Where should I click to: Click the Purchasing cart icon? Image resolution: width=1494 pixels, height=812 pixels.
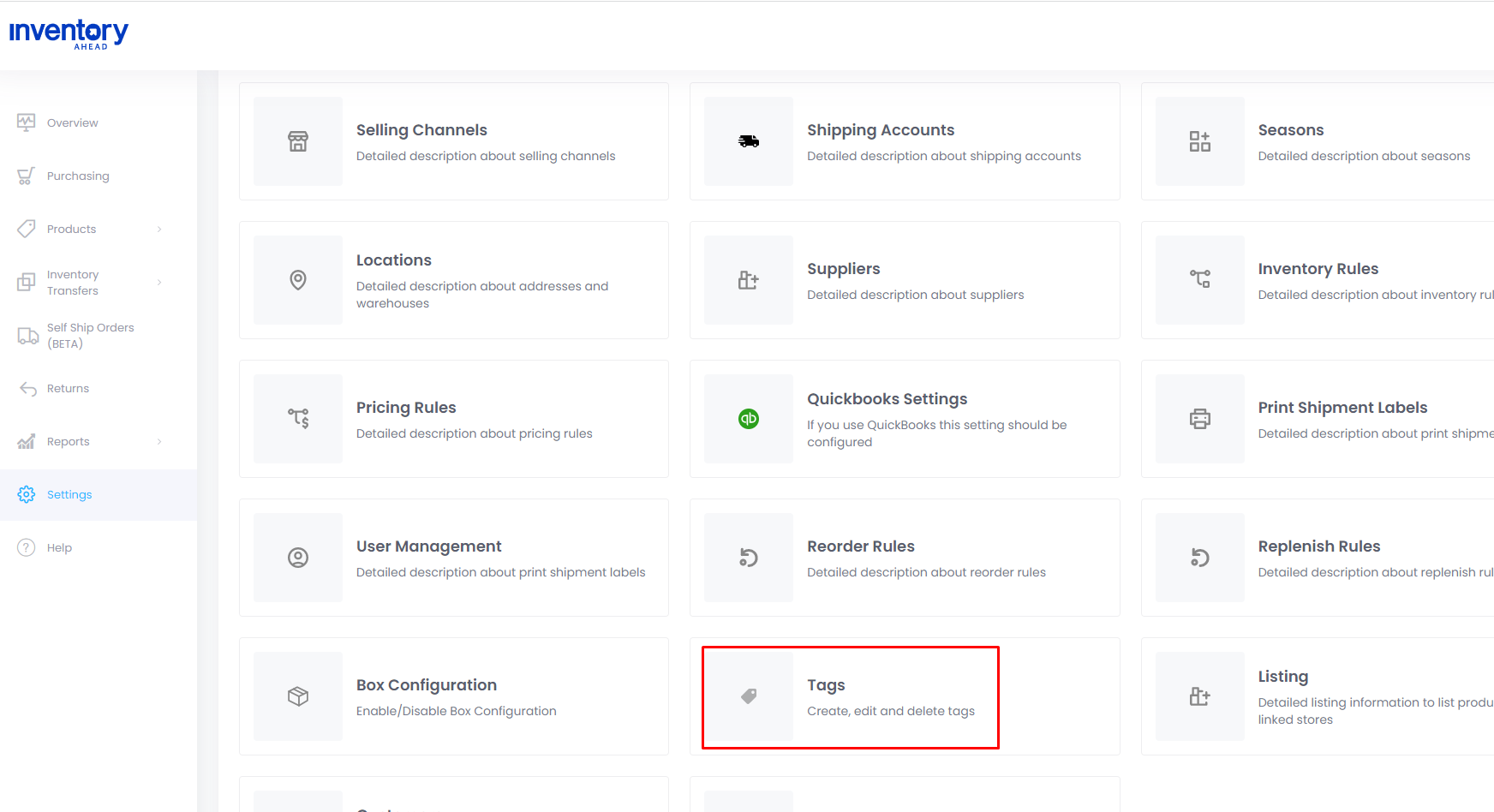click(x=27, y=176)
